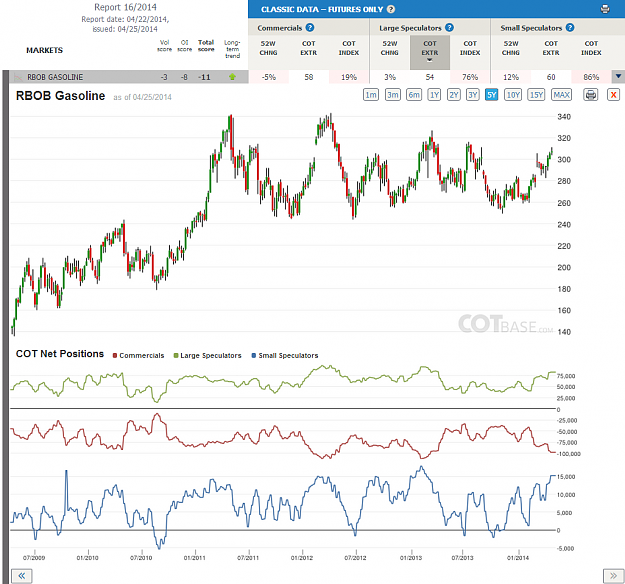Image resolution: width=625 pixels, height=584 pixels.
Task: Open the Commercials help icon
Action: tap(310, 28)
